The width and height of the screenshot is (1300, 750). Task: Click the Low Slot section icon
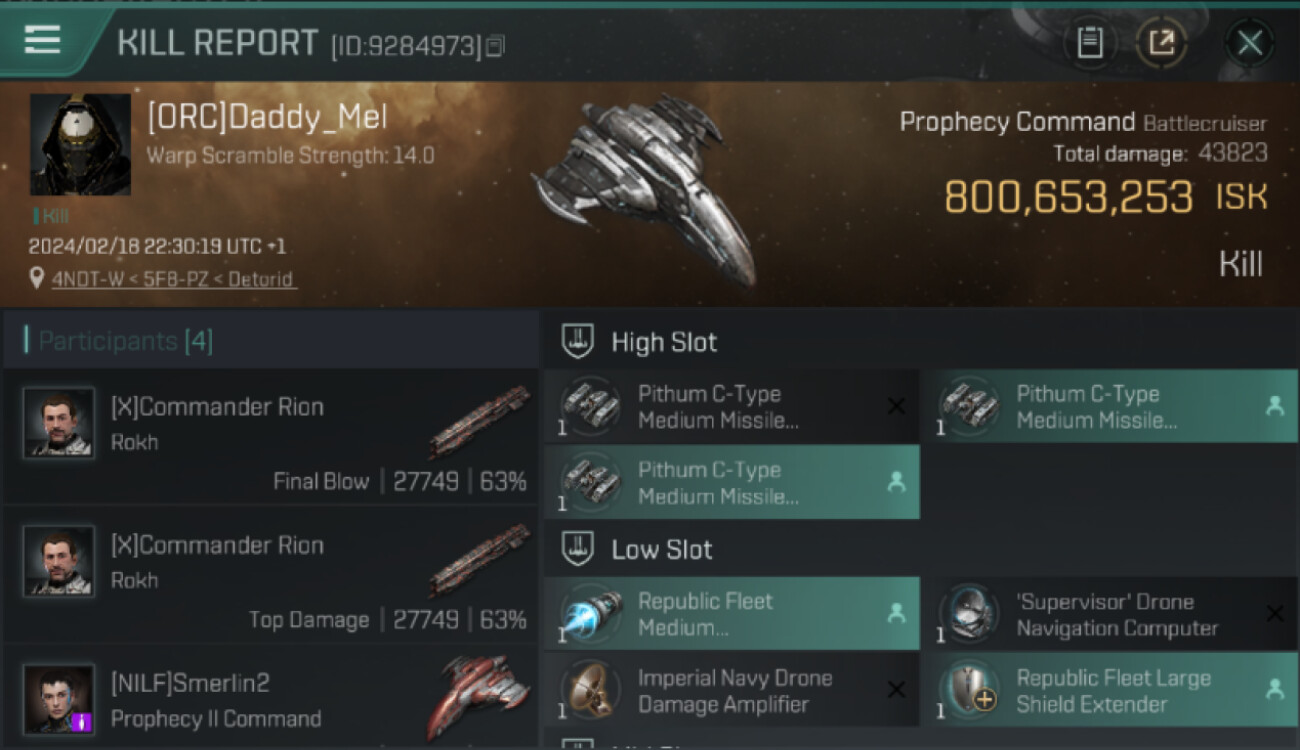[x=578, y=549]
